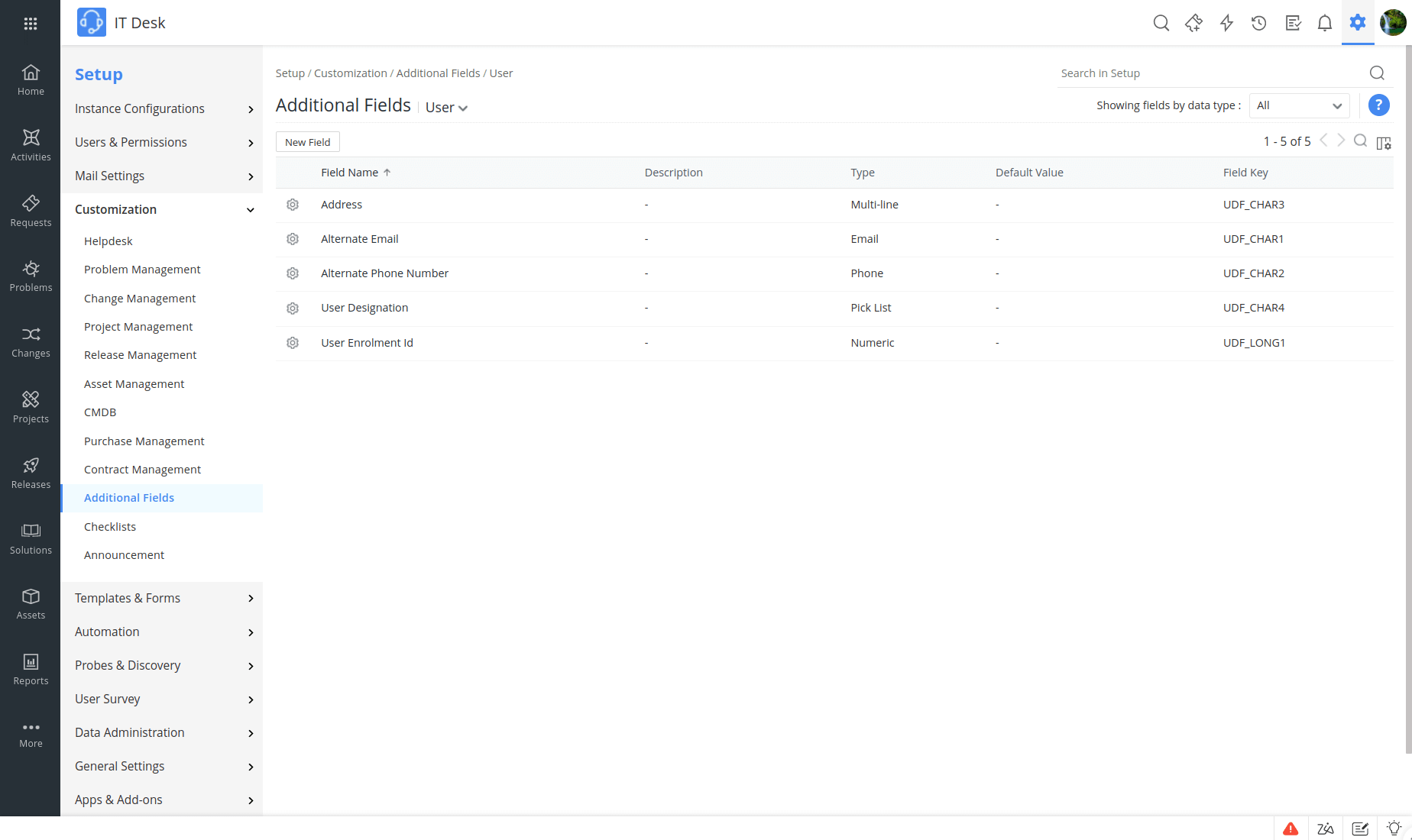This screenshot has height=840, width=1412.
Task: Open Changes module
Action: coord(31,342)
